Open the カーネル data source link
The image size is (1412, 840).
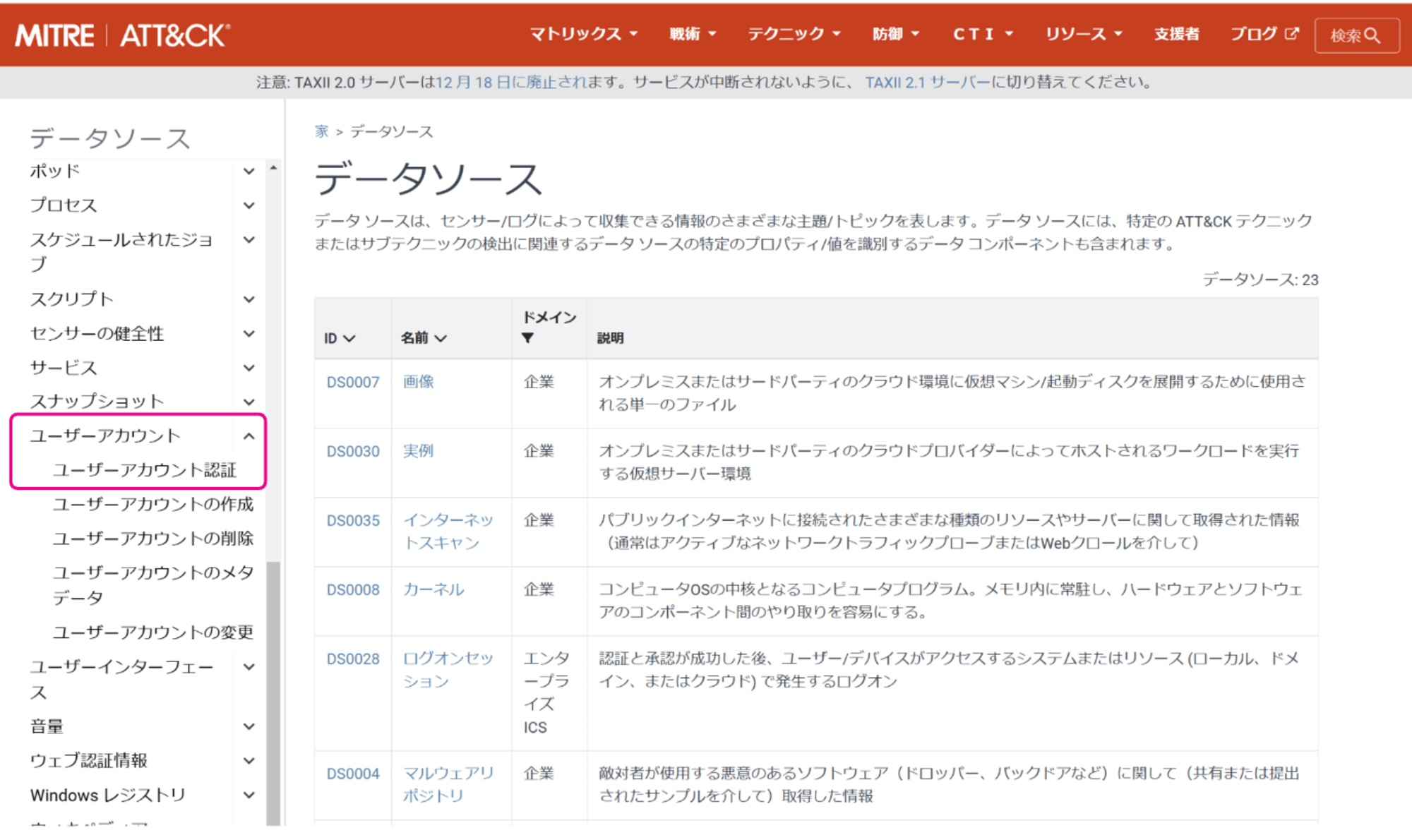coord(433,589)
